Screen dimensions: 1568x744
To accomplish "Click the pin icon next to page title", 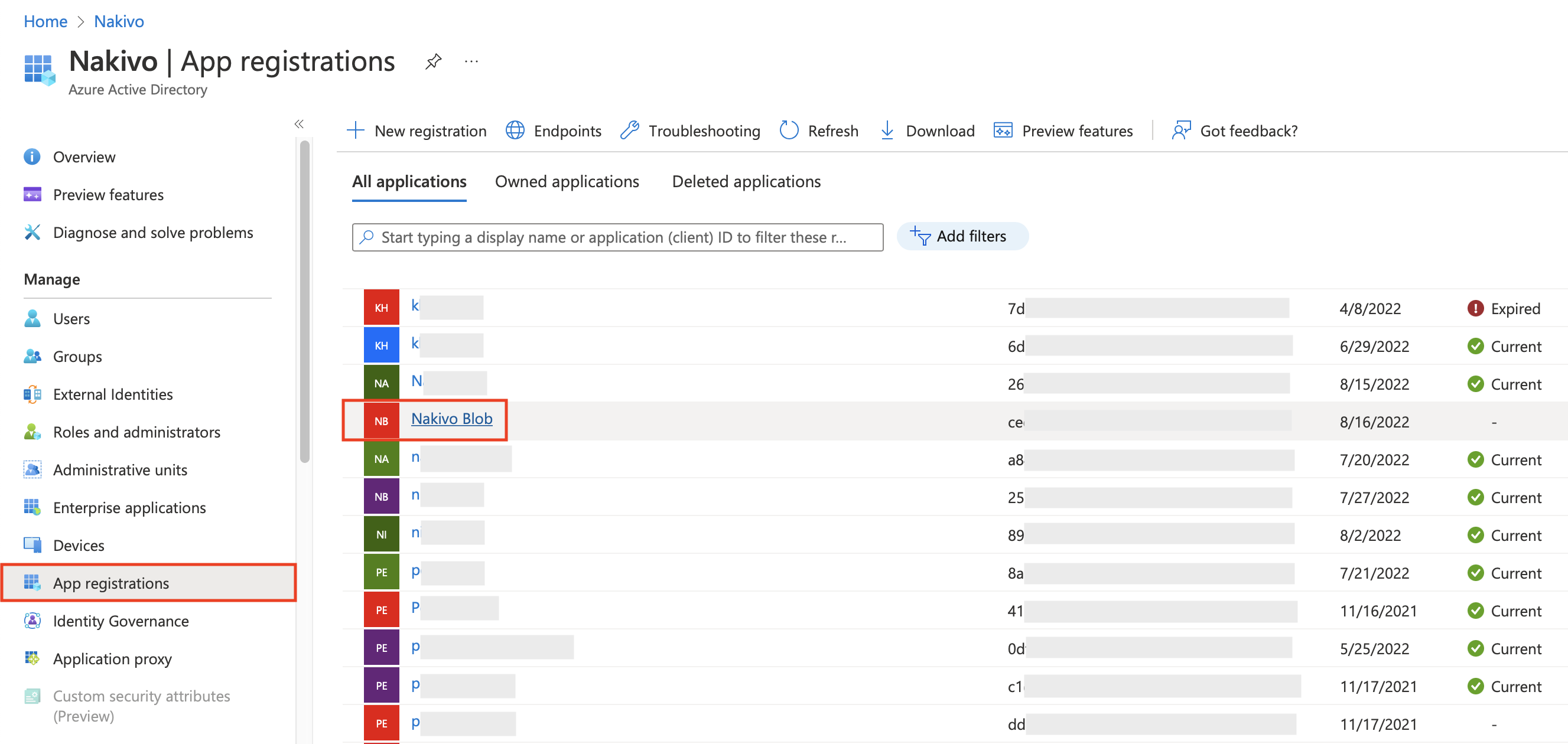I will click(x=433, y=61).
